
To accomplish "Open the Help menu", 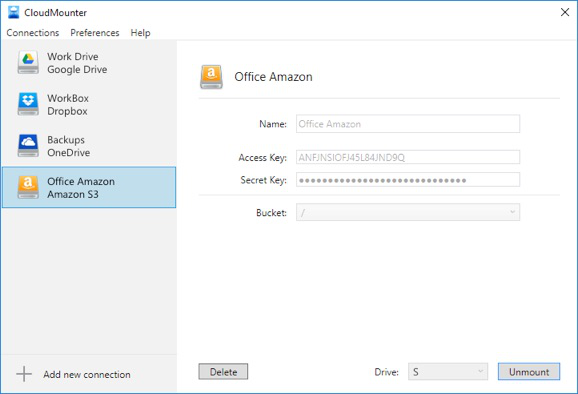I will [x=140, y=33].
